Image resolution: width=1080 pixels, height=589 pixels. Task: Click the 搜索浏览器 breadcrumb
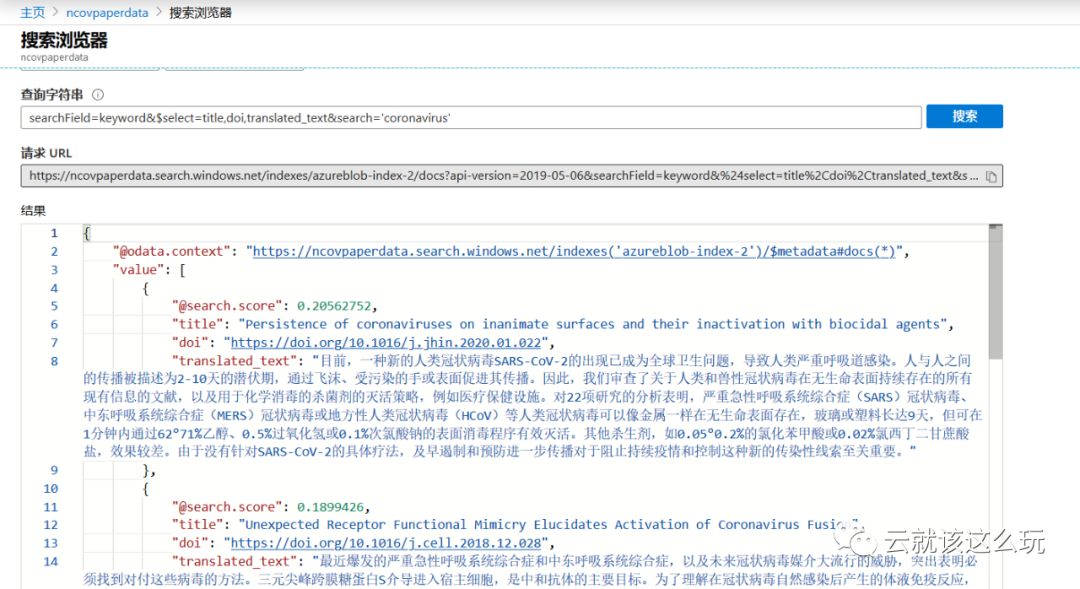pyautogui.click(x=200, y=12)
